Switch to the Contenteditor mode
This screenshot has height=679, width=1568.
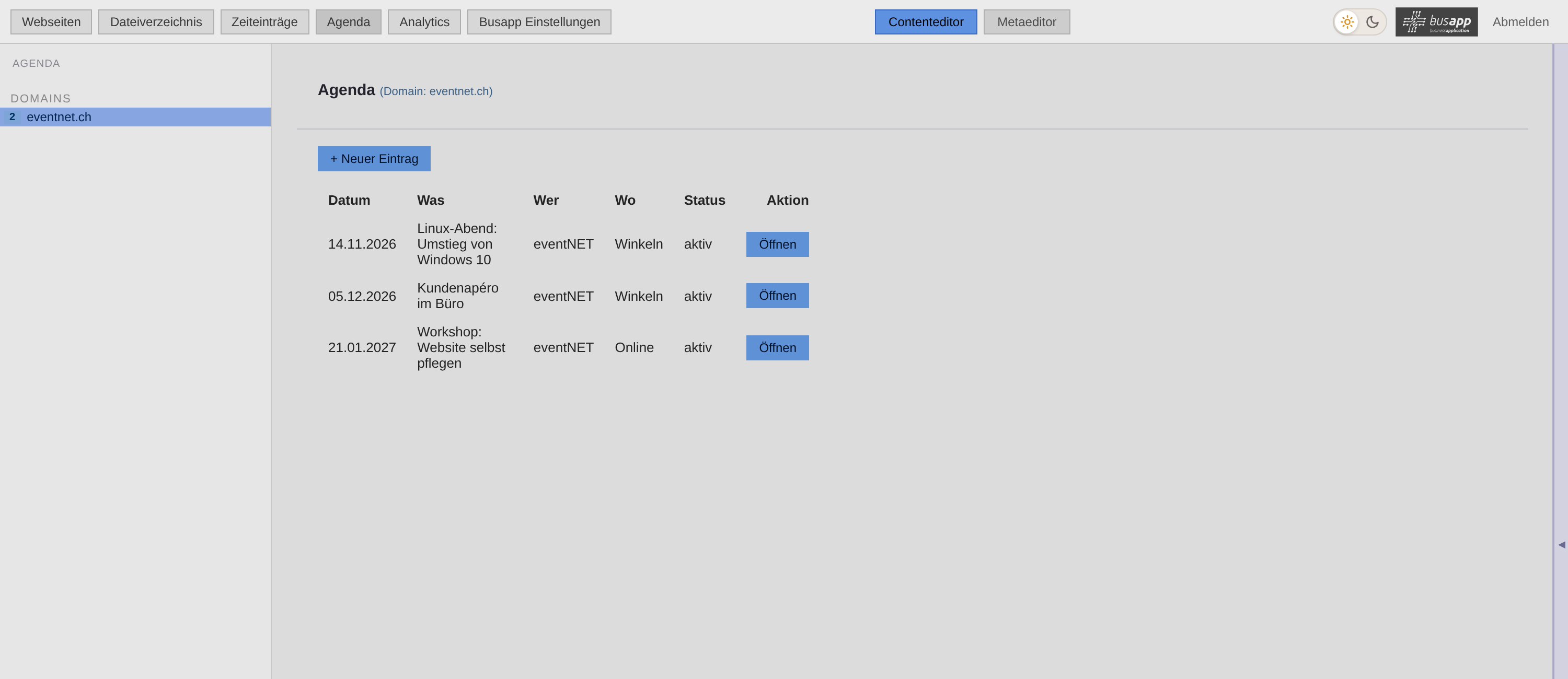[926, 22]
